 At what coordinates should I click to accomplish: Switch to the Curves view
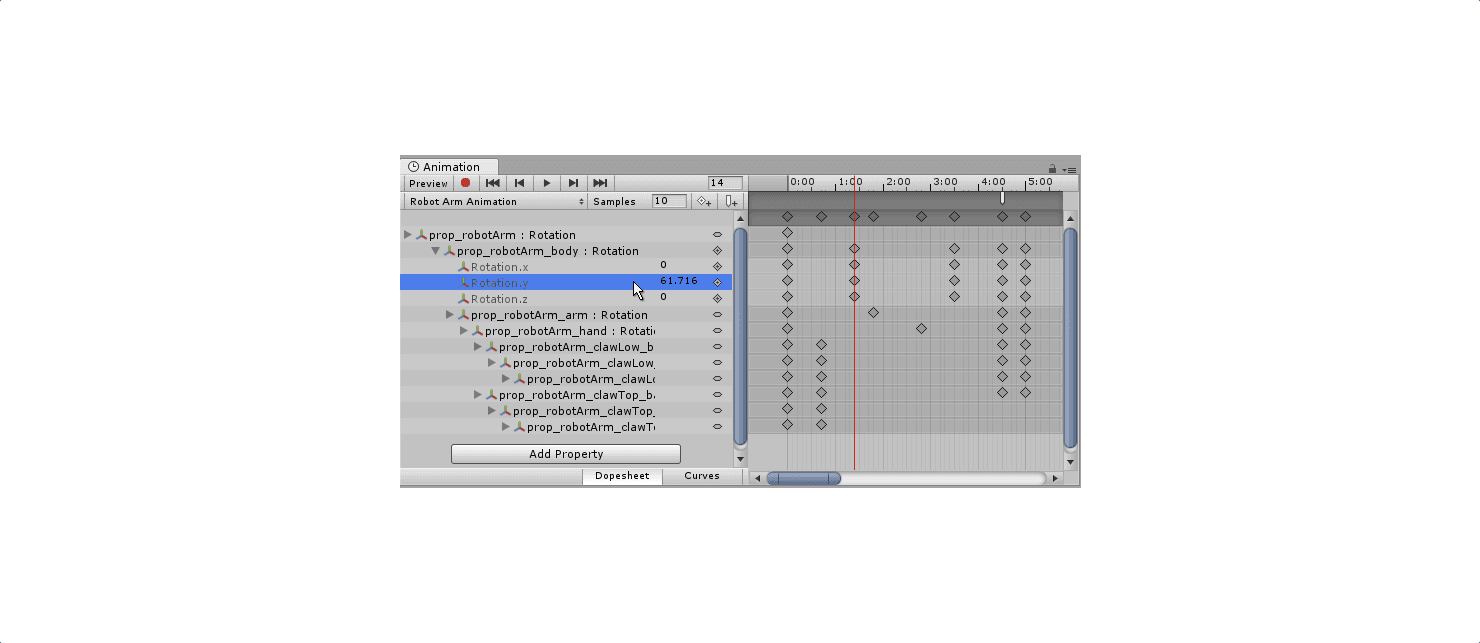point(703,476)
